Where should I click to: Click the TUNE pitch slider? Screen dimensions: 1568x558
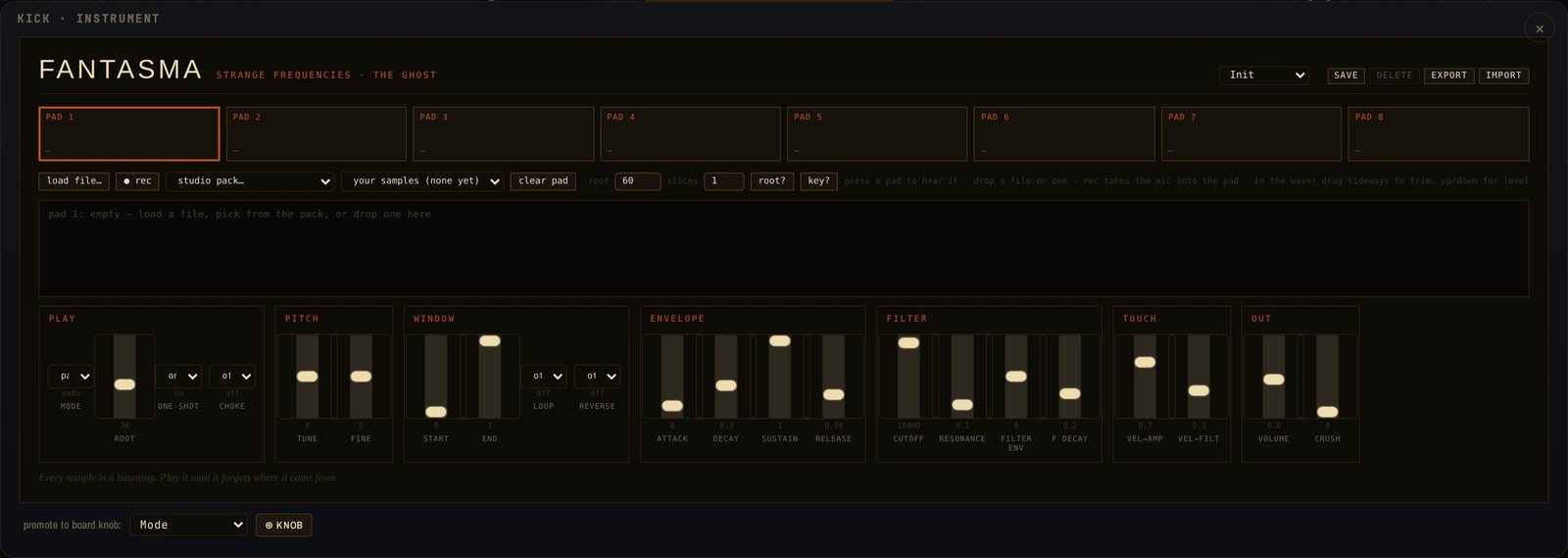click(307, 377)
